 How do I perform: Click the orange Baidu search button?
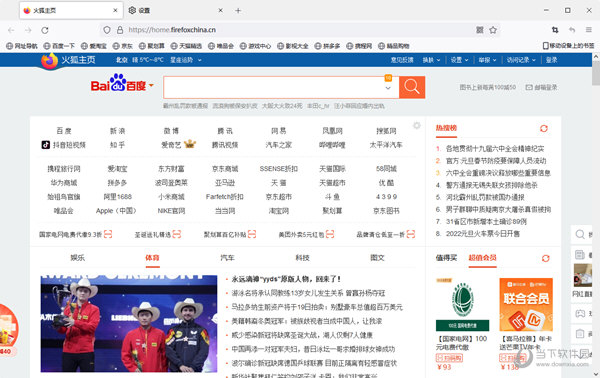412,87
